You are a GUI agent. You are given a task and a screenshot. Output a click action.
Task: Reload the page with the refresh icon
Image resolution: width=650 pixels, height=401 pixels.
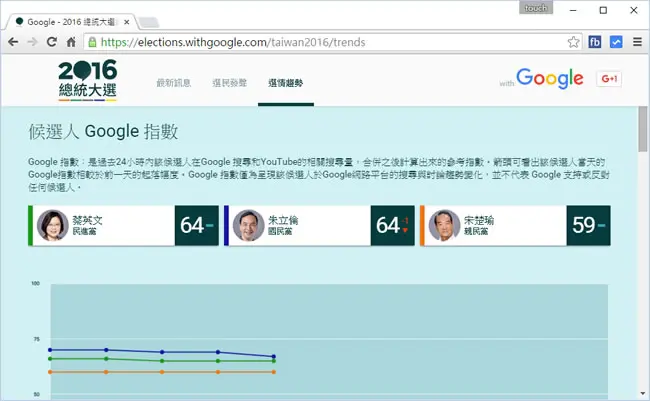pyautogui.click(x=52, y=42)
